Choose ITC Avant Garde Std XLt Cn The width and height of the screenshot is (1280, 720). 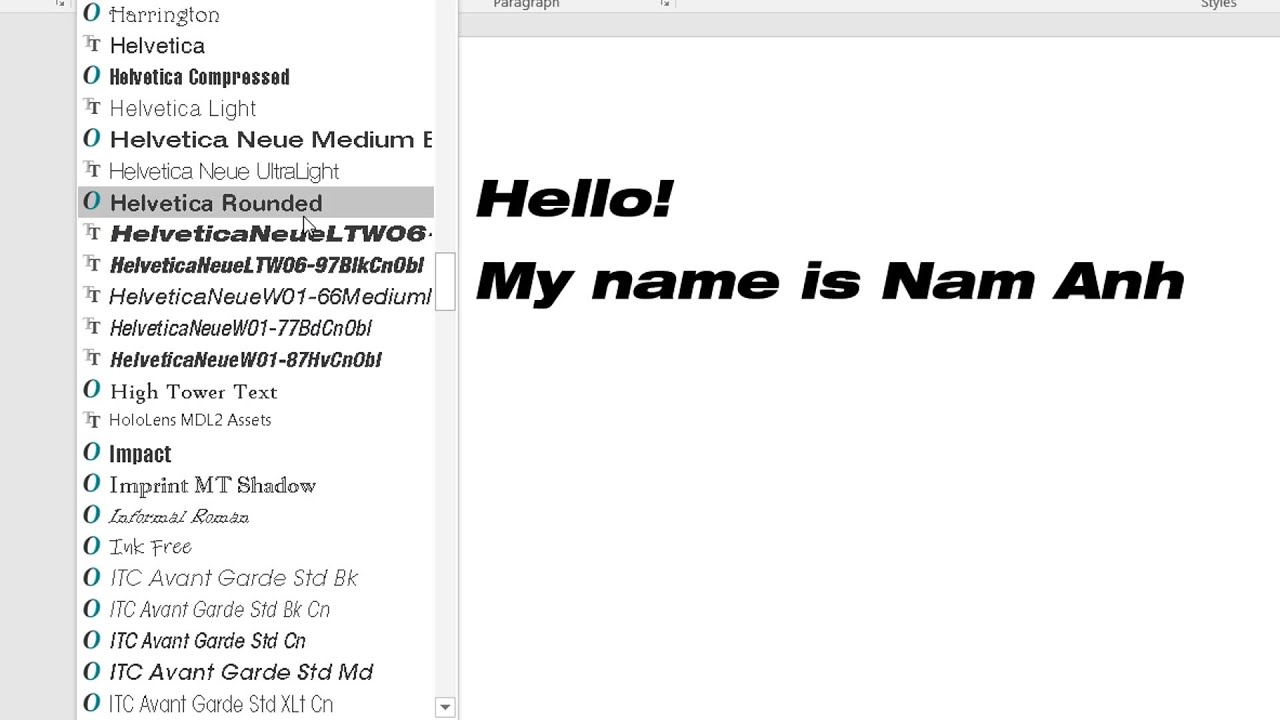click(x=256, y=704)
